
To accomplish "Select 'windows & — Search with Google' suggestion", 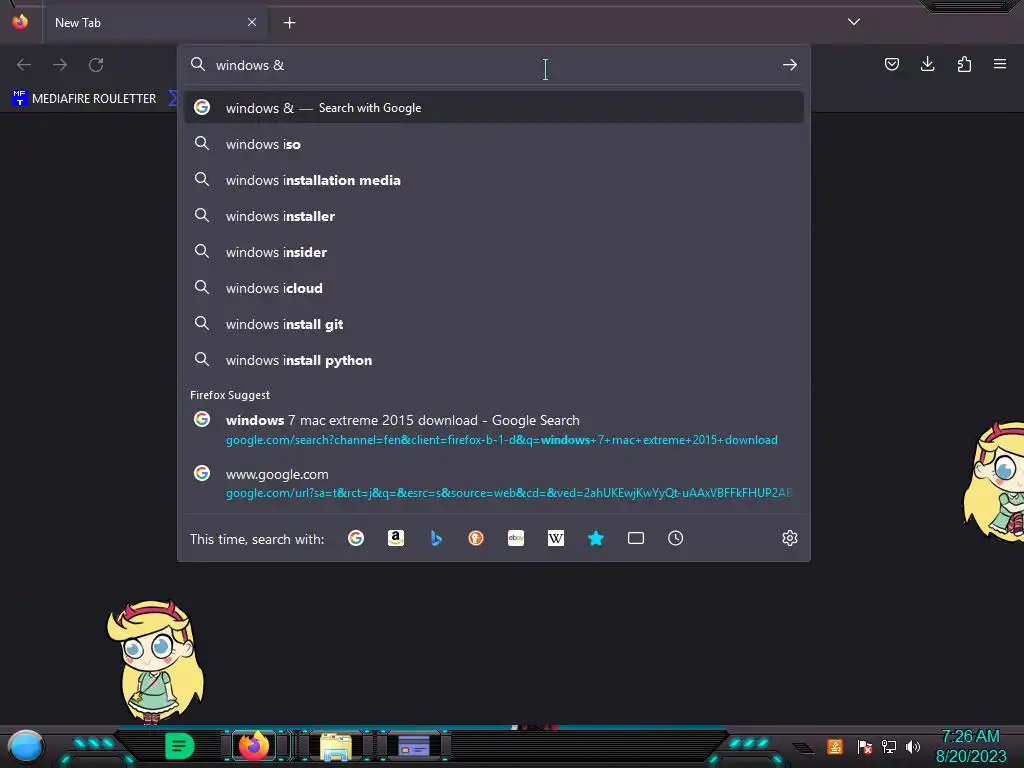I will click(494, 108).
